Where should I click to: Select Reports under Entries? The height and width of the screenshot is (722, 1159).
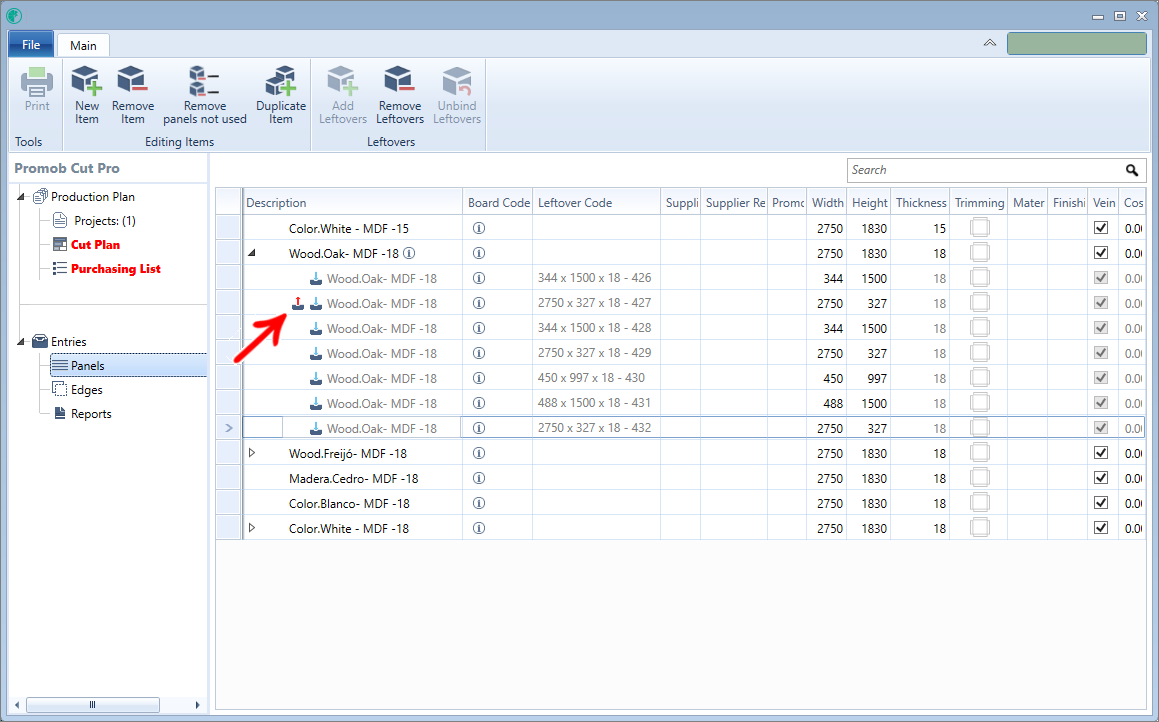(x=91, y=414)
